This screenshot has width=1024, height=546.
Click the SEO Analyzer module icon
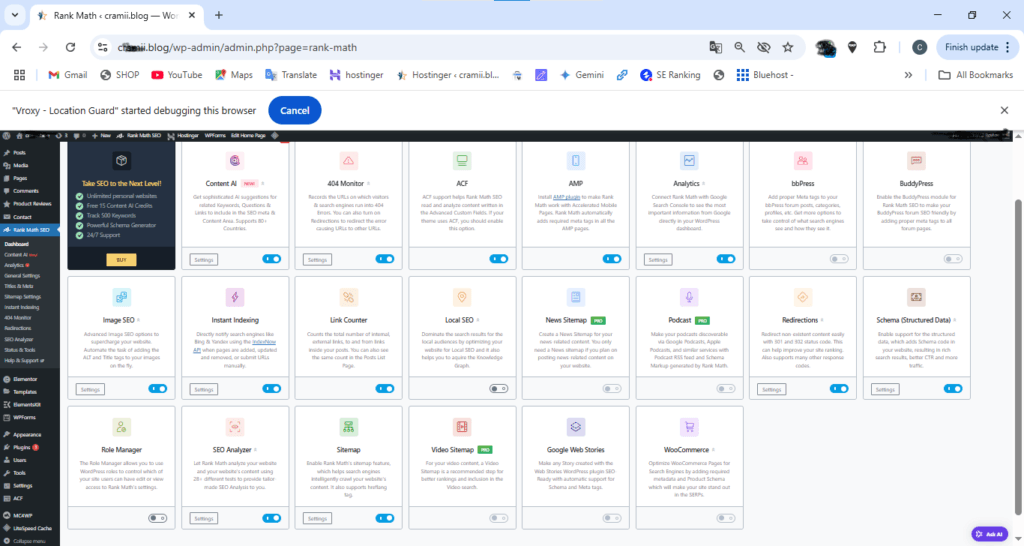(x=235, y=427)
